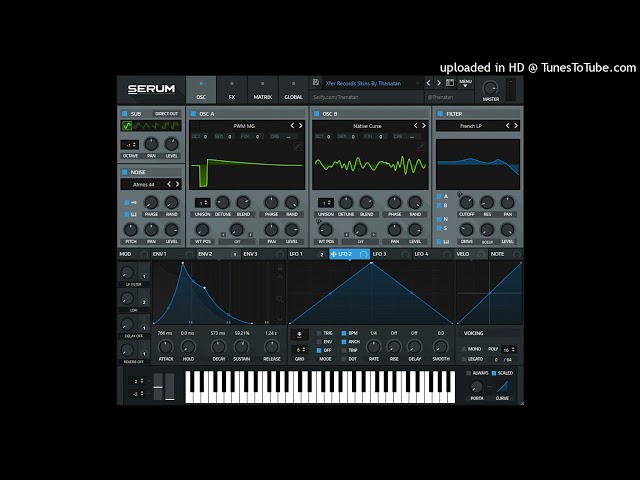Toggle the LFO BPM sync checkbox
Image resolution: width=640 pixels, height=480 pixels.
[344, 333]
